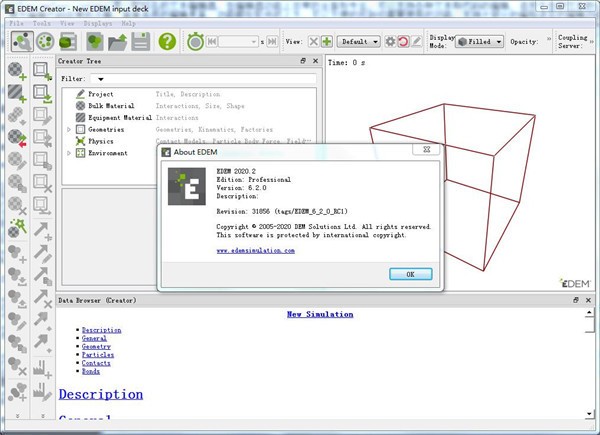Open the green Help question mark icon
This screenshot has width=600, height=435.
click(x=167, y=42)
